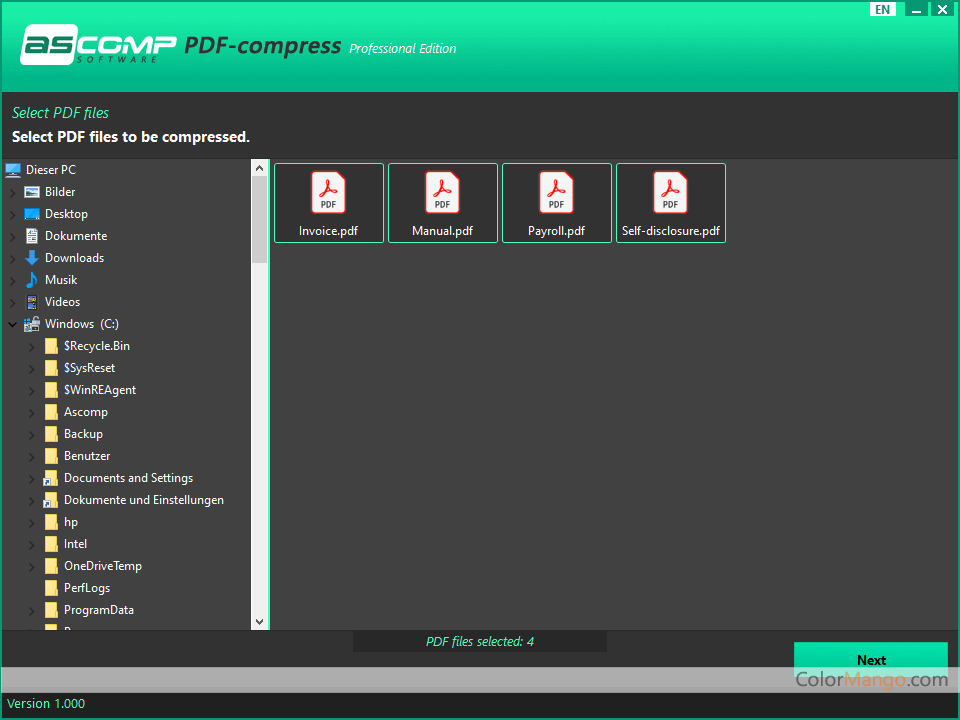The image size is (960, 720).
Task: Click the Invoice.pdf file icon
Action: (x=328, y=193)
